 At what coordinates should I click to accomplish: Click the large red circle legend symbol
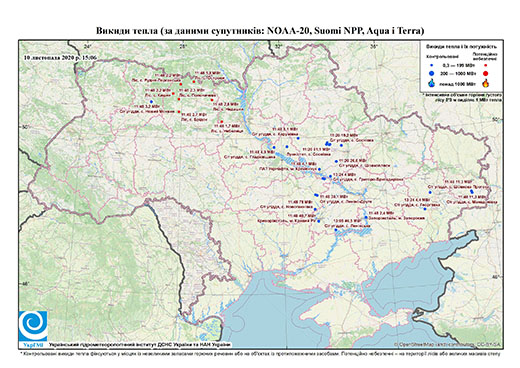click(x=486, y=73)
